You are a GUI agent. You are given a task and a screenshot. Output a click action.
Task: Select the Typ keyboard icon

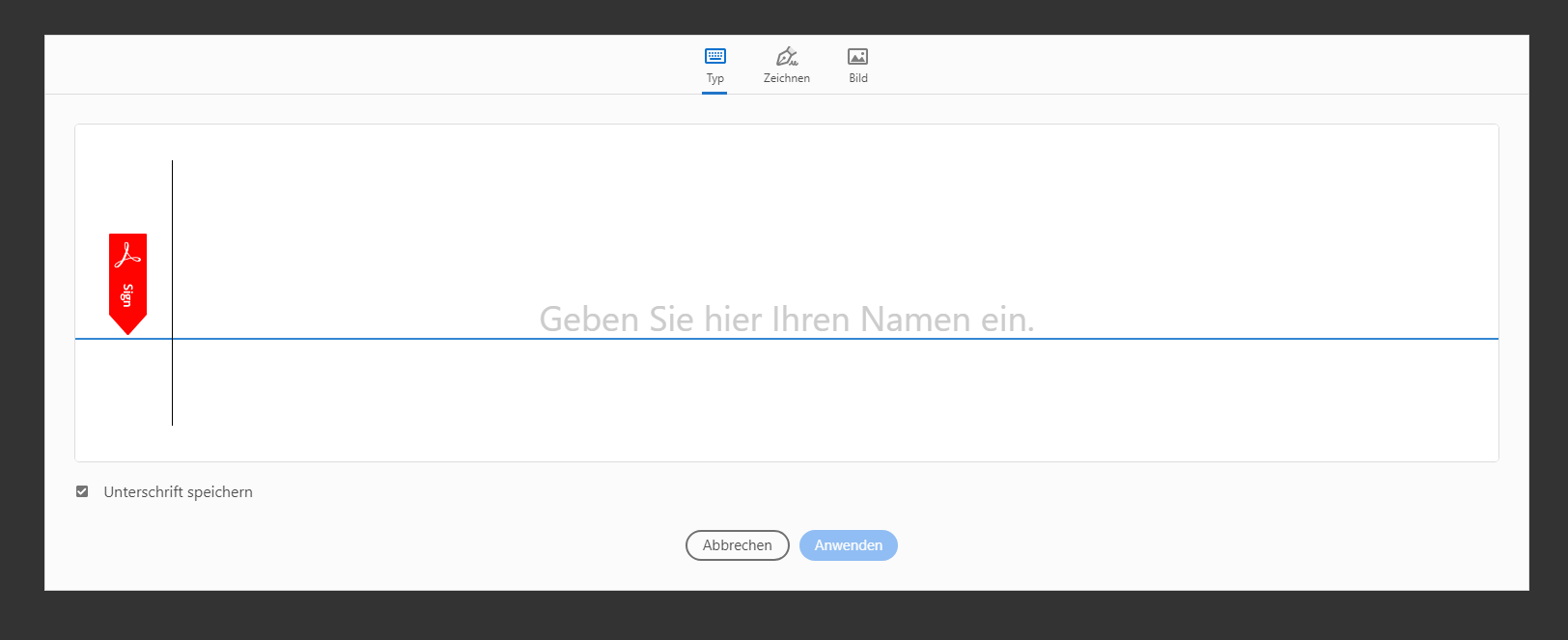pyautogui.click(x=715, y=56)
